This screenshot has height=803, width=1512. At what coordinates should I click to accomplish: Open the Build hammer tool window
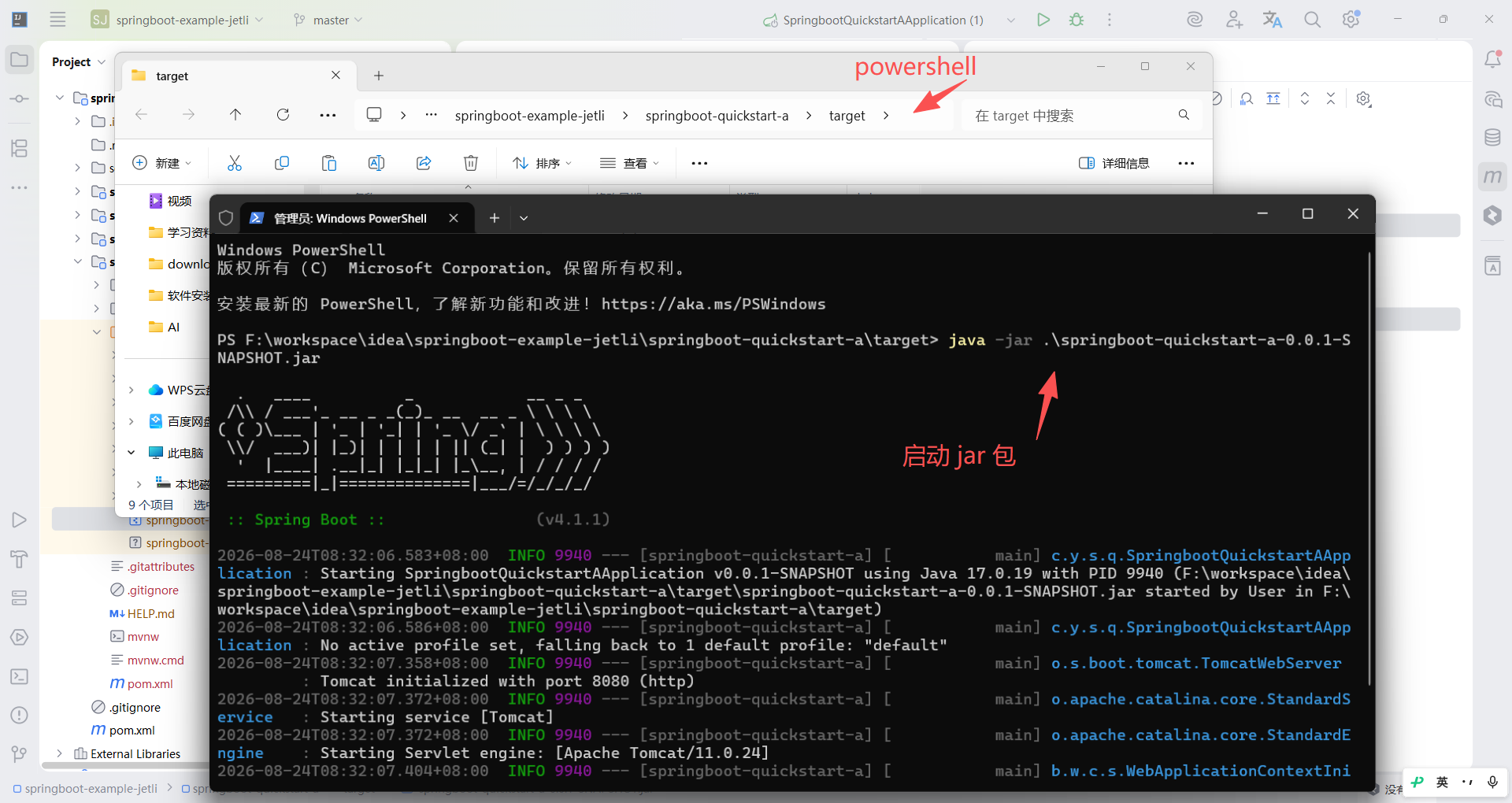20,559
